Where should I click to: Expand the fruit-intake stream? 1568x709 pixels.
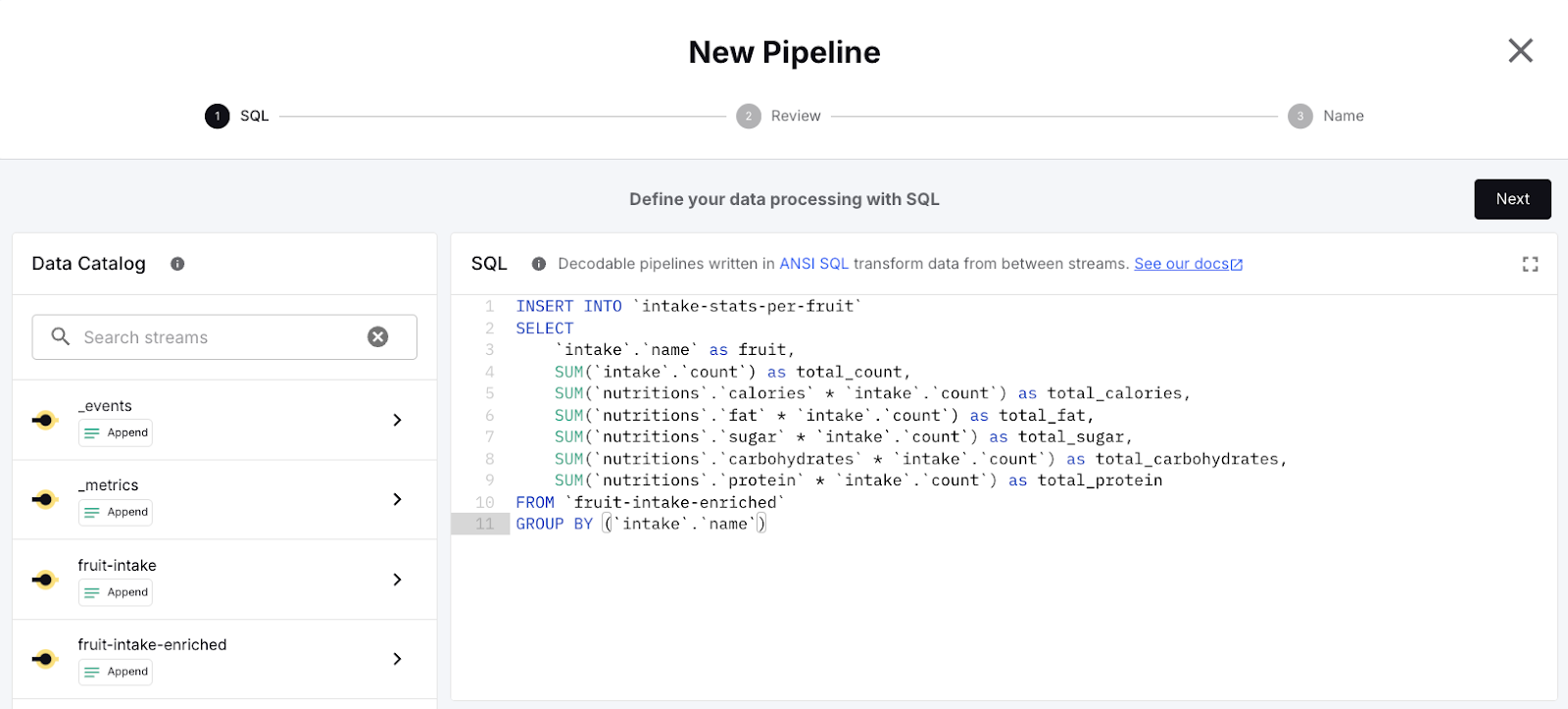397,580
